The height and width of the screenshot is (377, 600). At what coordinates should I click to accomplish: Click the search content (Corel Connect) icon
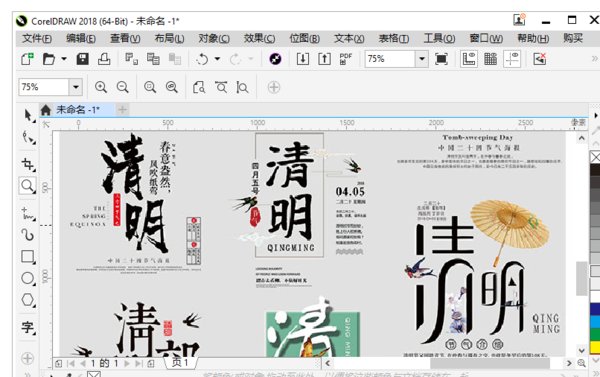[275, 59]
